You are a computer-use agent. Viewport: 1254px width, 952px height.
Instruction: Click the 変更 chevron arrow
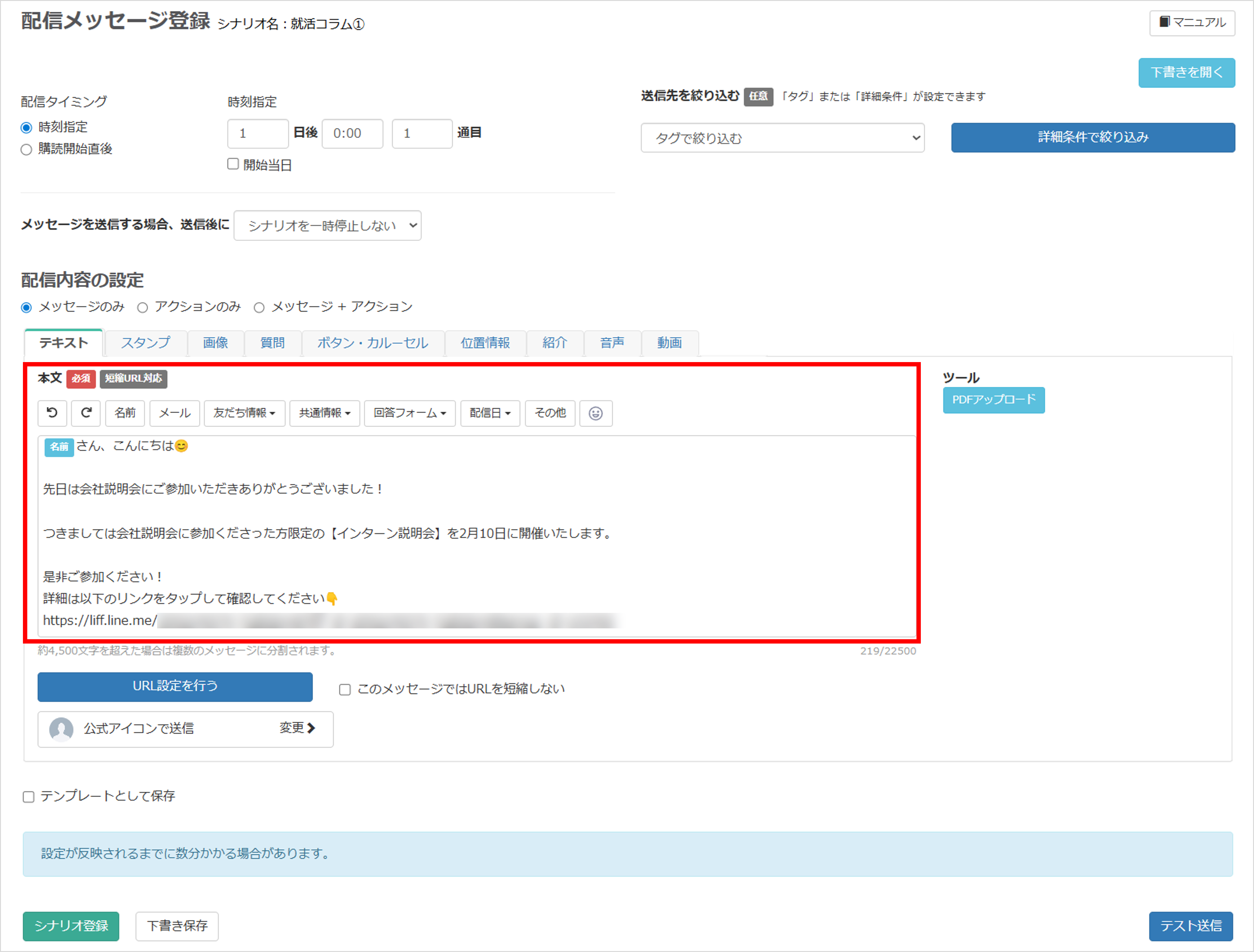click(x=311, y=728)
